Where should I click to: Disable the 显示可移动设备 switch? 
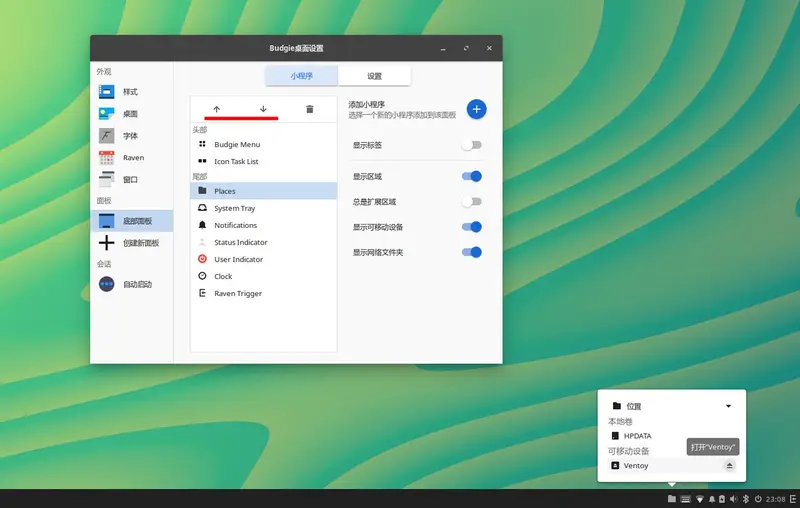471,227
